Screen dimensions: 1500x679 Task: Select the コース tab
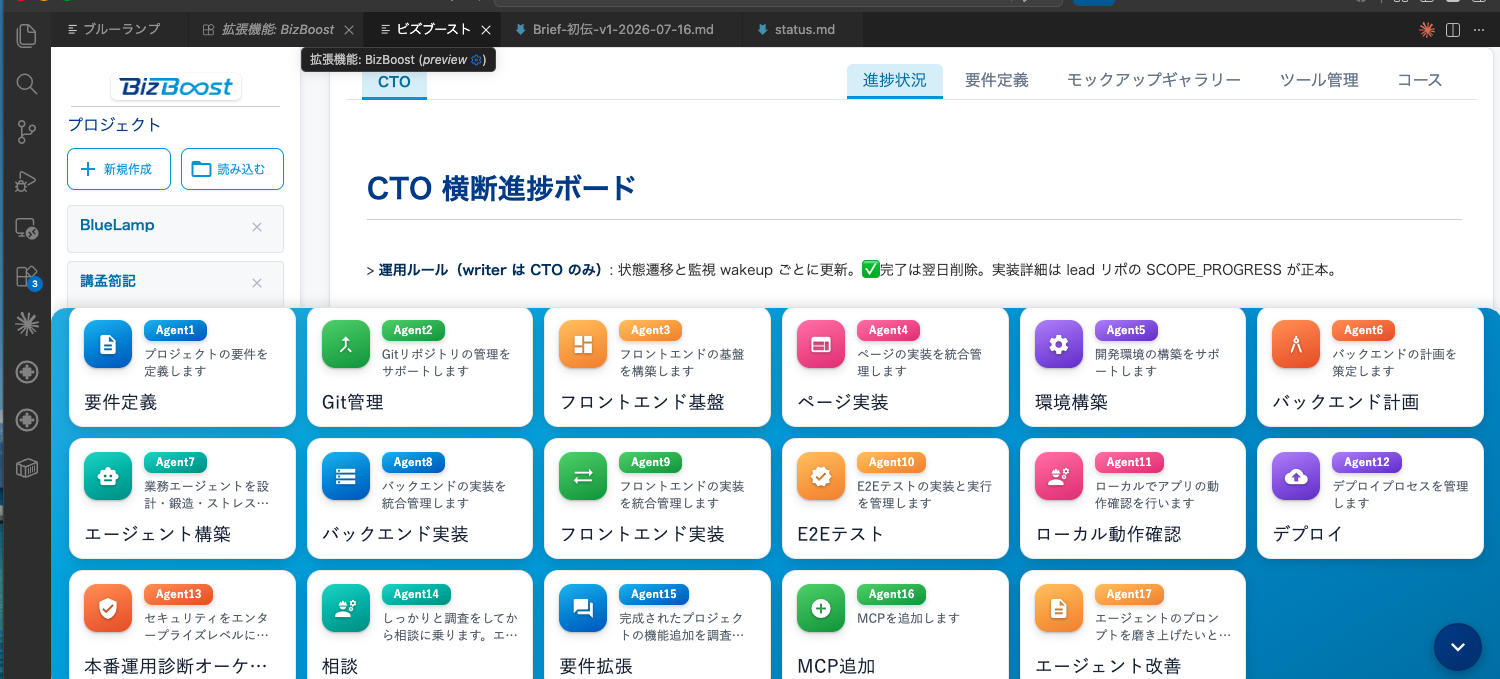[x=1420, y=80]
